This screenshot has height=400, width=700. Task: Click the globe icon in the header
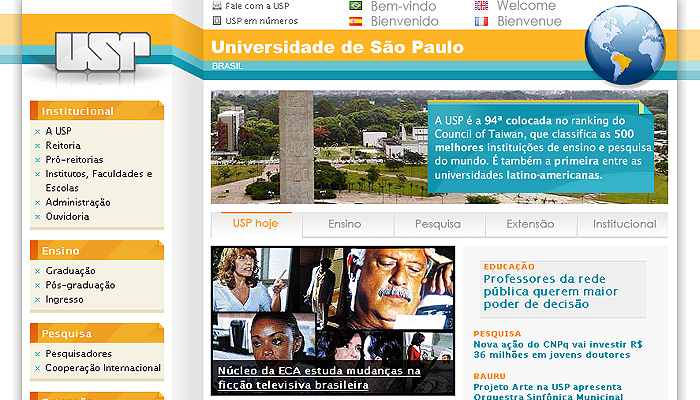pyautogui.click(x=625, y=46)
